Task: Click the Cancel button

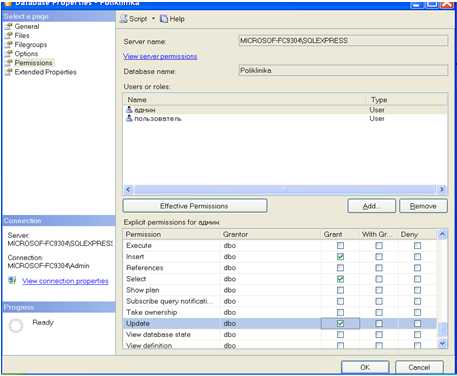Action: click(419, 367)
